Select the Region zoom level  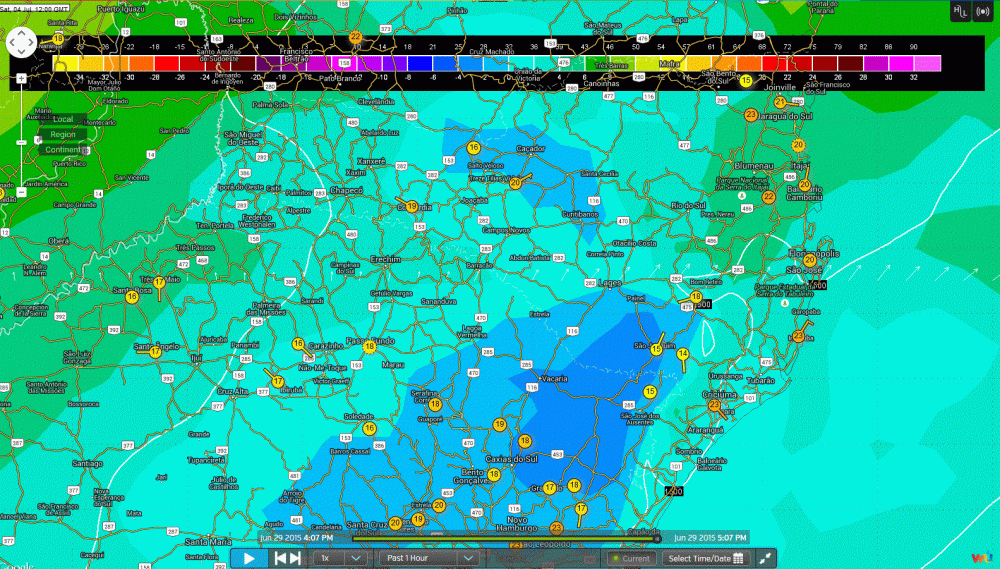click(62, 134)
